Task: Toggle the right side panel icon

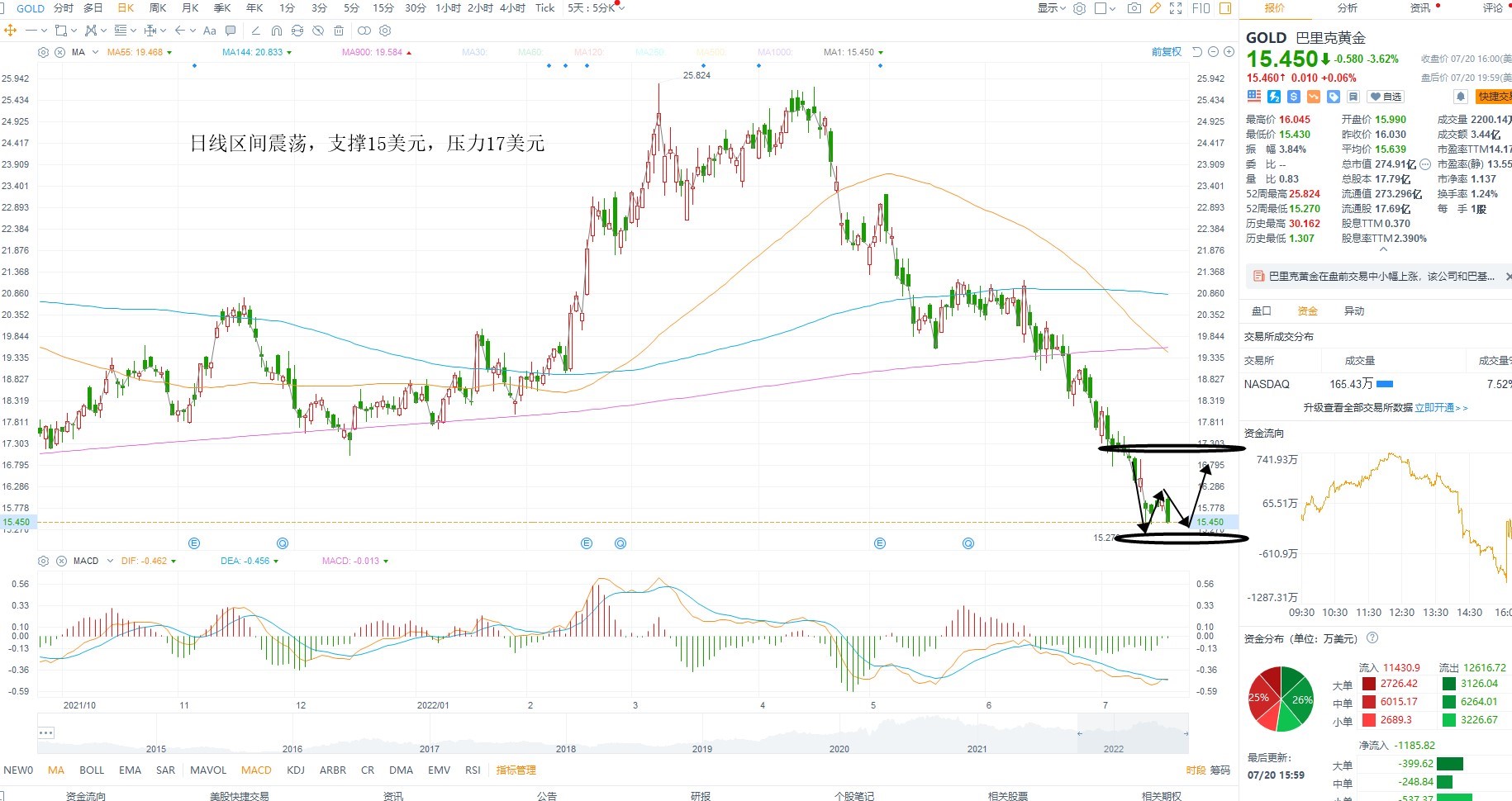Action: coord(1225,8)
